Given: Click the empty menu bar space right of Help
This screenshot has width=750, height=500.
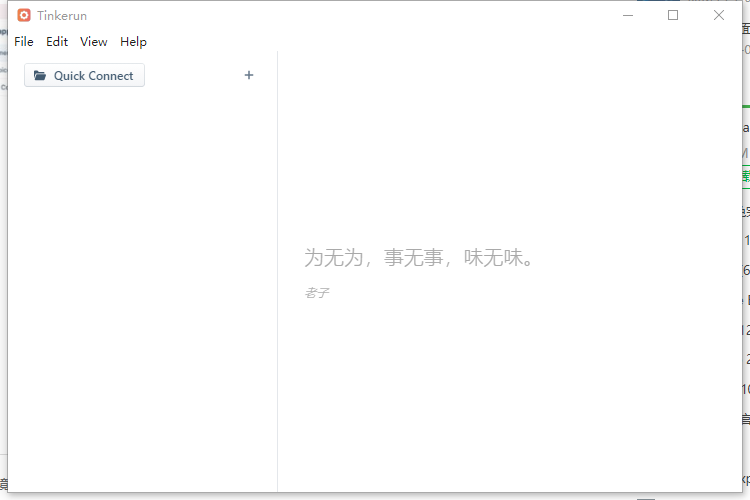Looking at the screenshot, I should pos(400,42).
